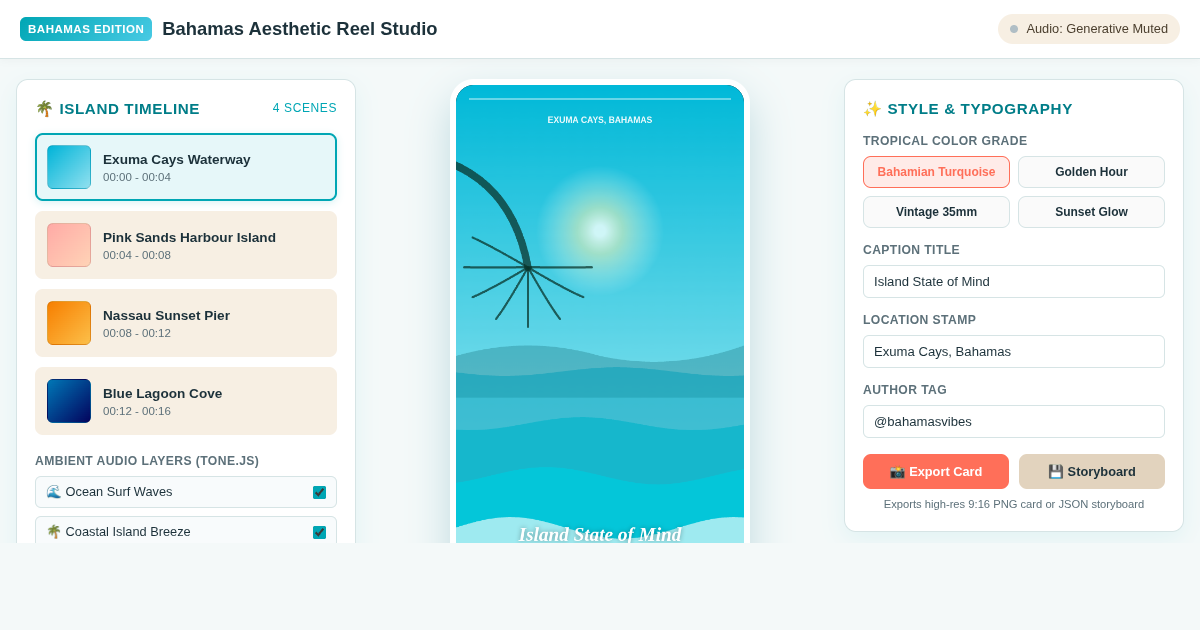Focus the Caption Title input field

[x=1014, y=282]
